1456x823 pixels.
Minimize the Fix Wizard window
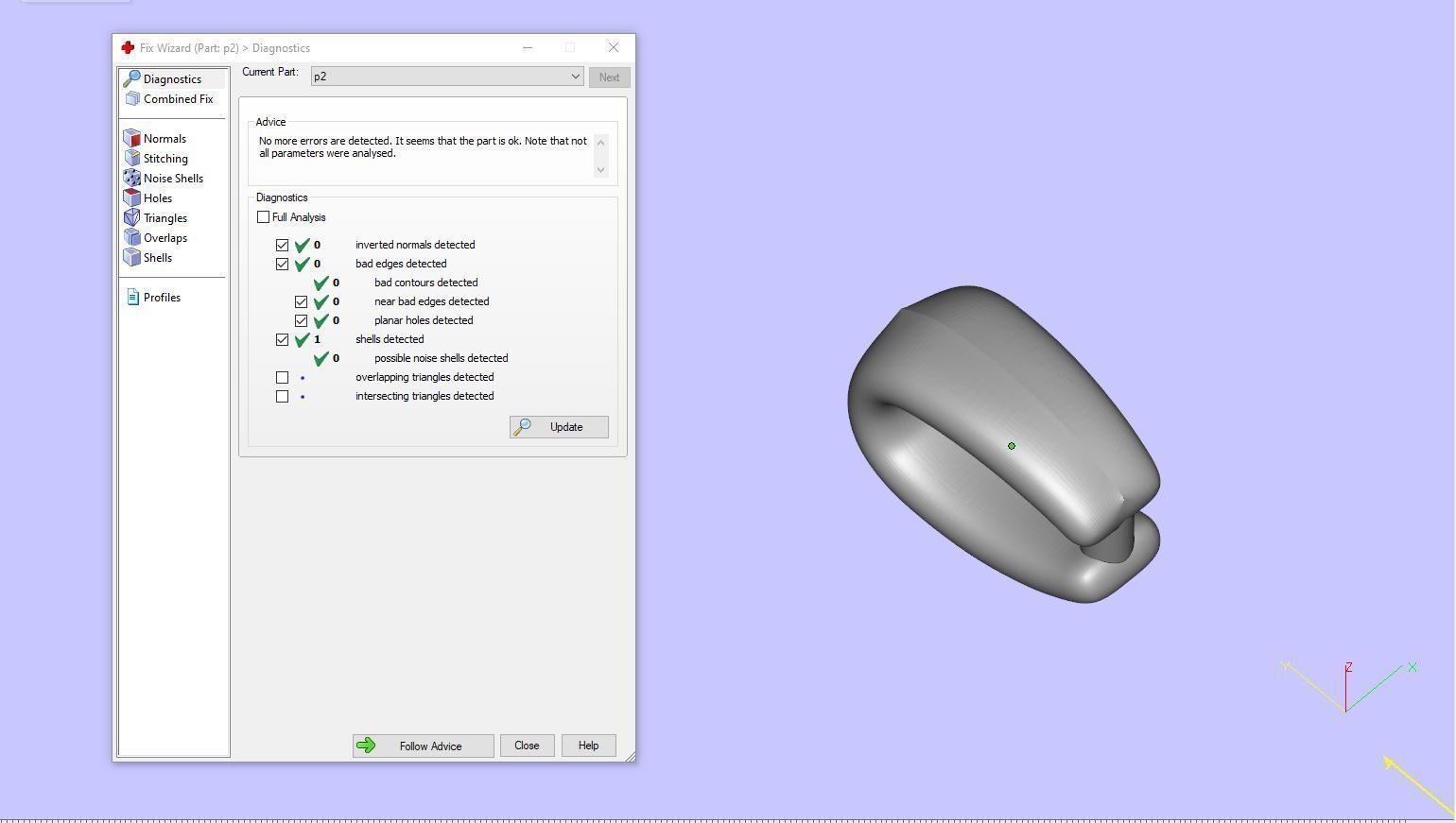pos(528,47)
